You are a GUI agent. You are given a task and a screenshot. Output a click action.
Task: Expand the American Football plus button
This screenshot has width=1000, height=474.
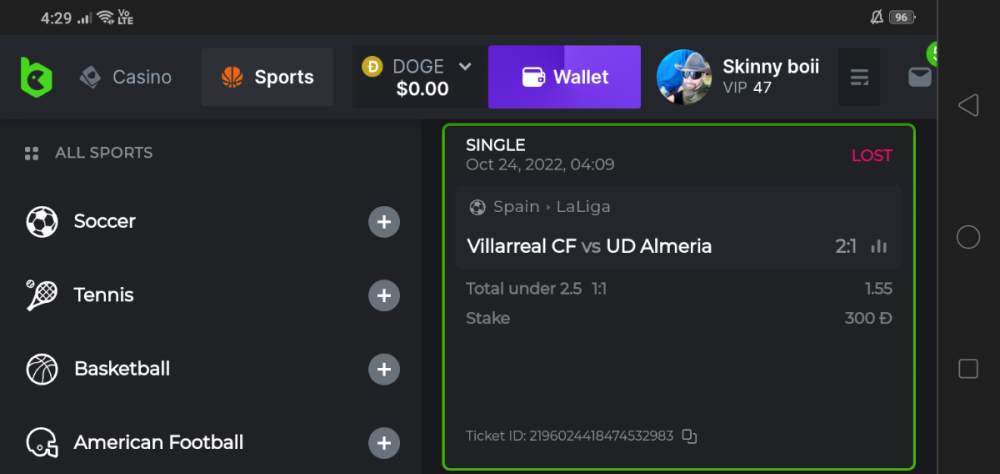click(384, 442)
